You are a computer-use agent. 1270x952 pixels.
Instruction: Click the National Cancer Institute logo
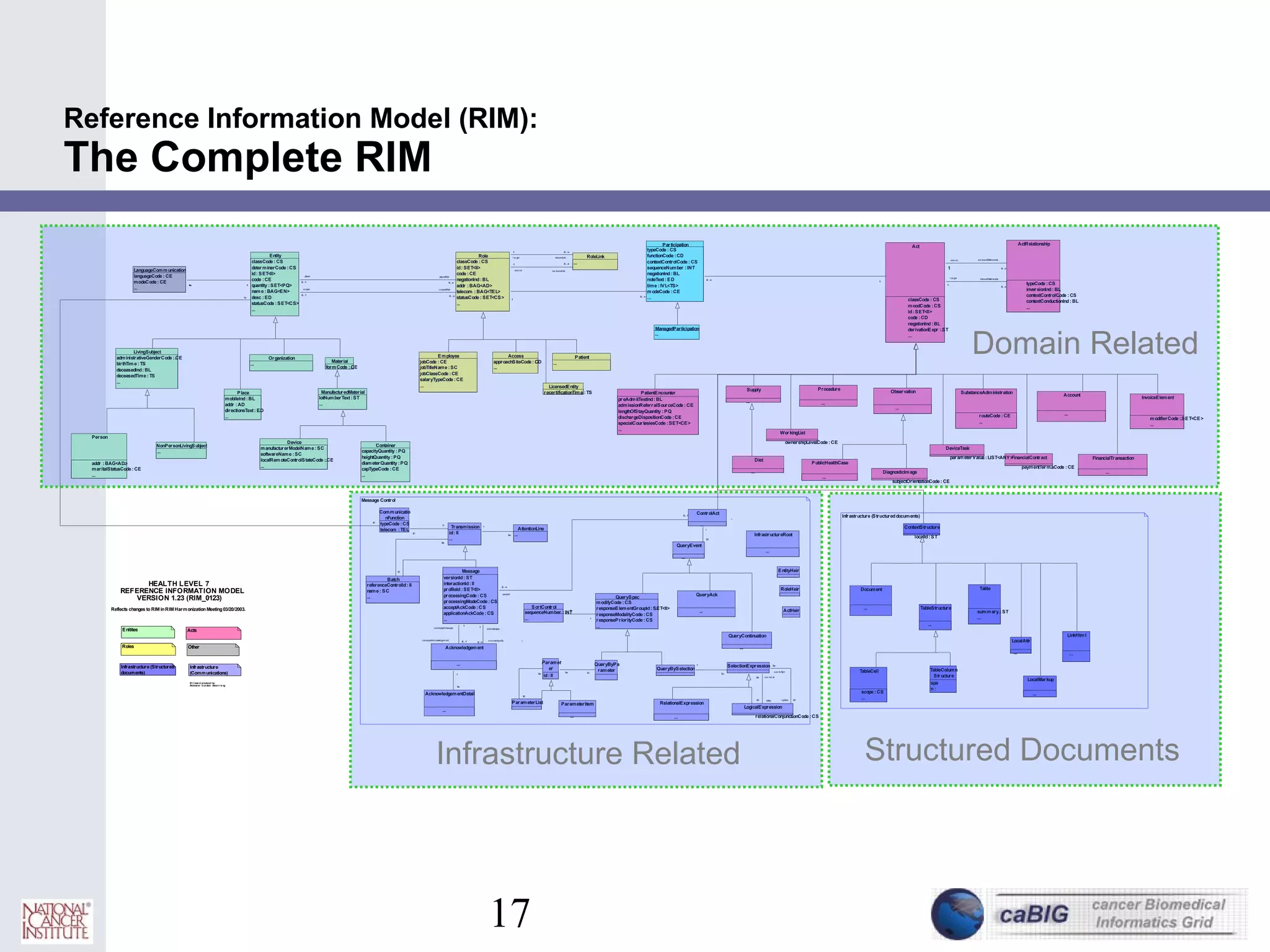[x=56, y=921]
